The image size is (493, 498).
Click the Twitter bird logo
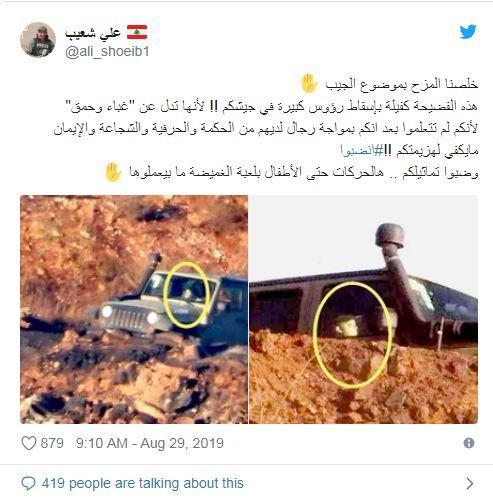(x=468, y=32)
